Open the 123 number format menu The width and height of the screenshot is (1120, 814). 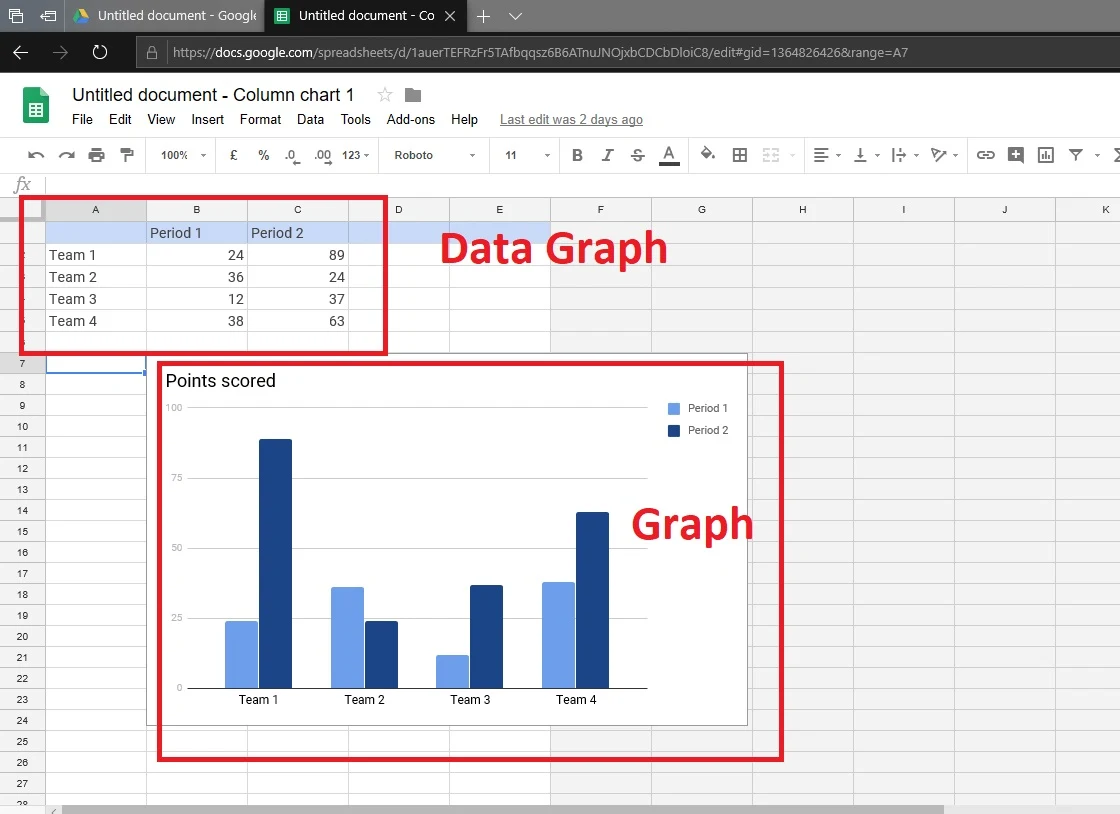pos(355,155)
